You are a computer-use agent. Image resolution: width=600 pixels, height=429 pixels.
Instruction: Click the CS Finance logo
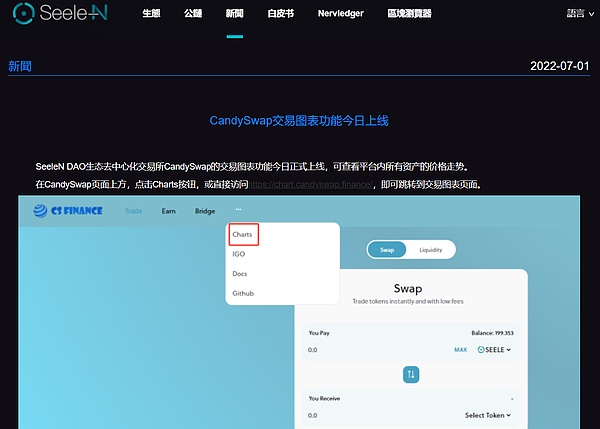tap(68, 210)
